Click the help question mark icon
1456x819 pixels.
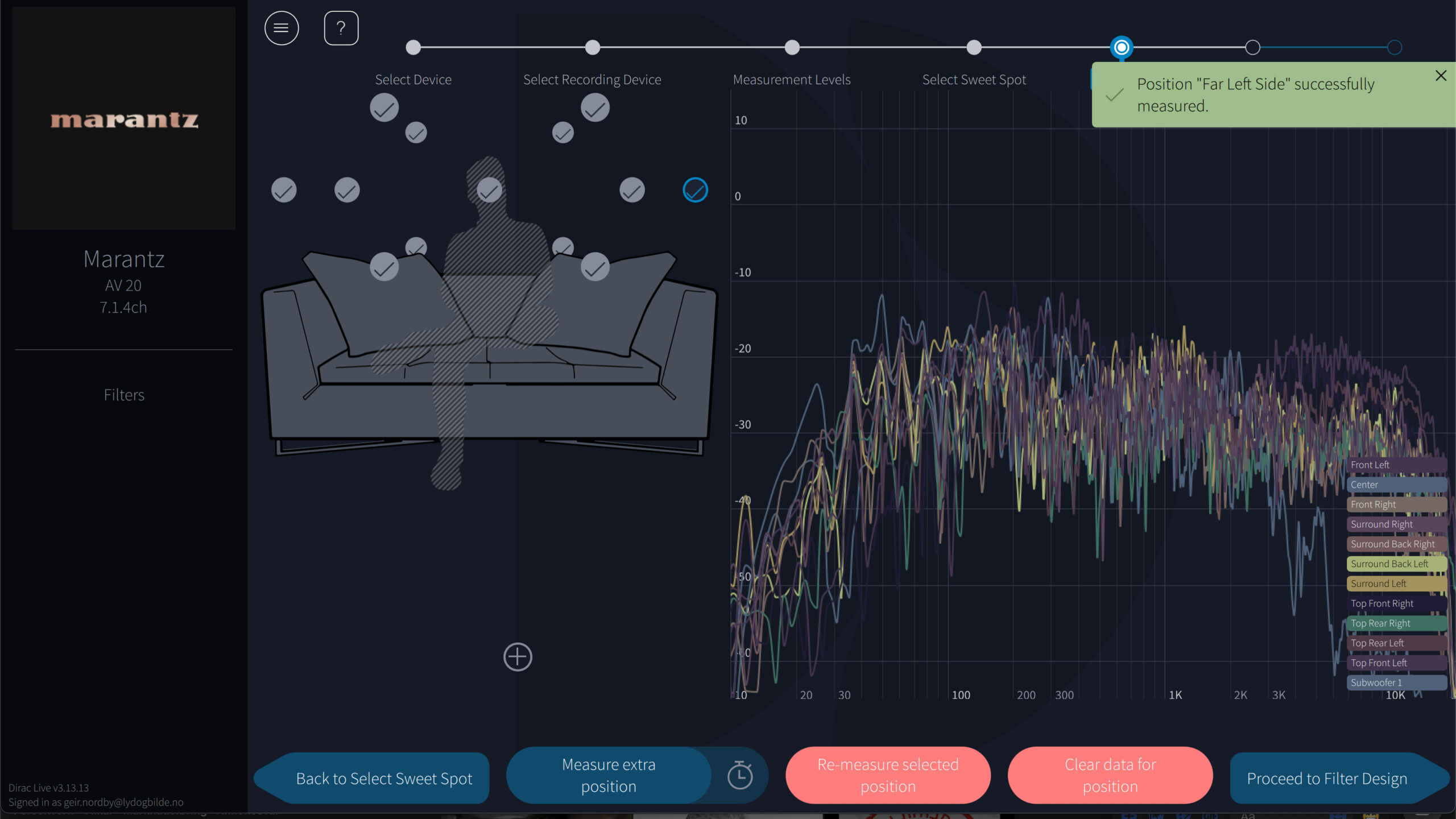tap(341, 28)
